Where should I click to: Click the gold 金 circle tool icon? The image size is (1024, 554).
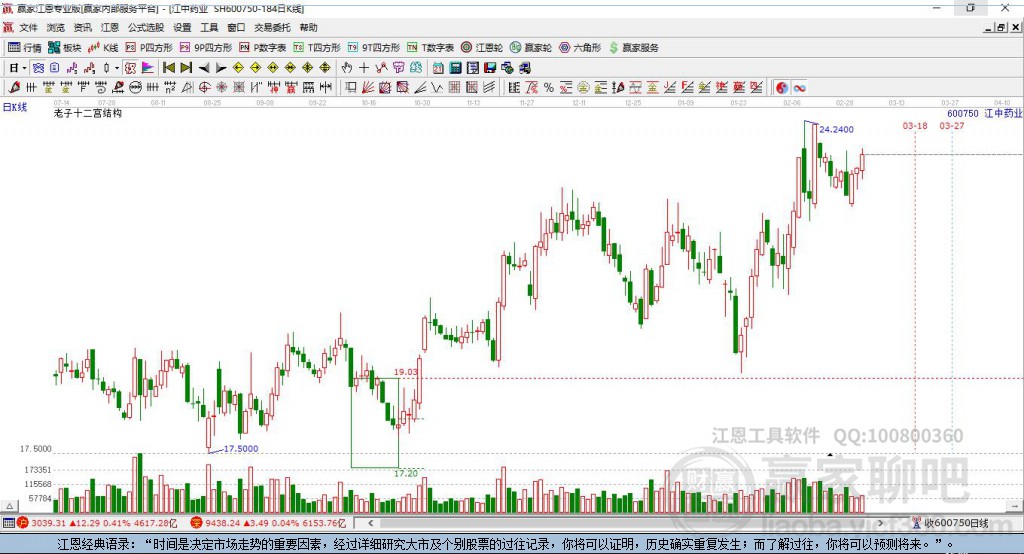point(583,88)
